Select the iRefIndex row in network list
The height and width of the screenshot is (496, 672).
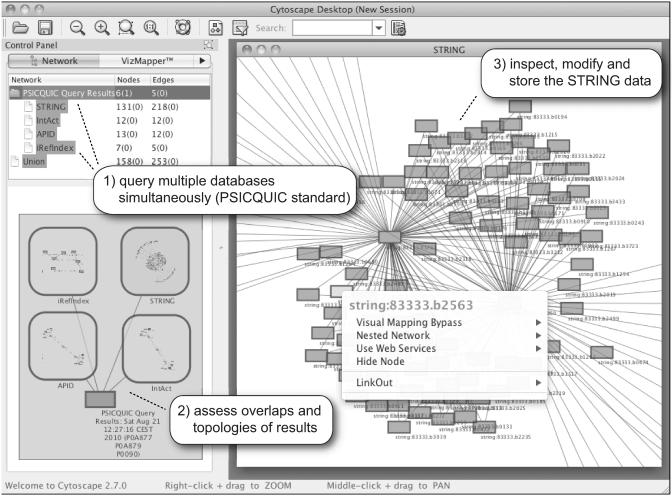(110, 147)
